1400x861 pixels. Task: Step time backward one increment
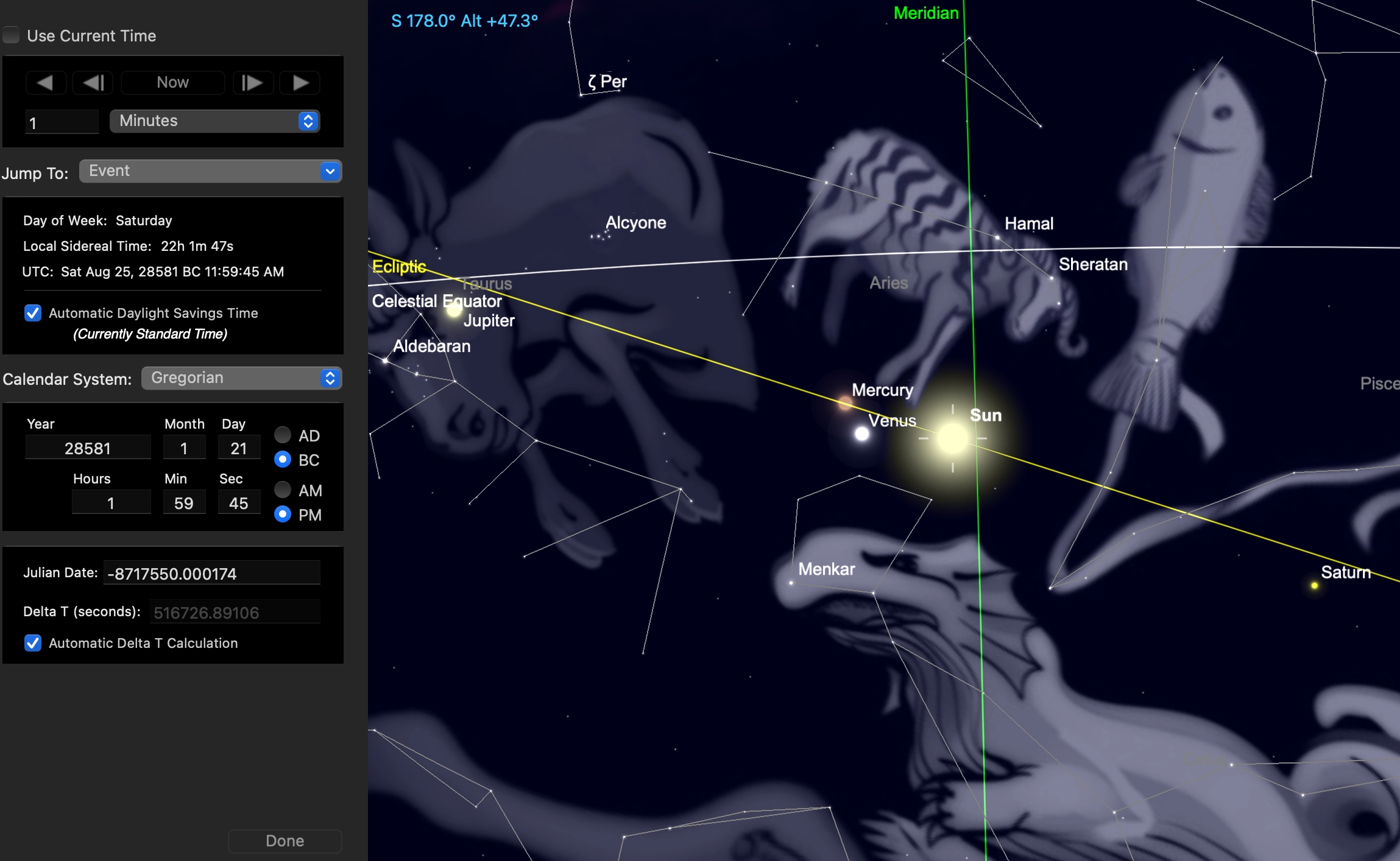tap(93, 82)
